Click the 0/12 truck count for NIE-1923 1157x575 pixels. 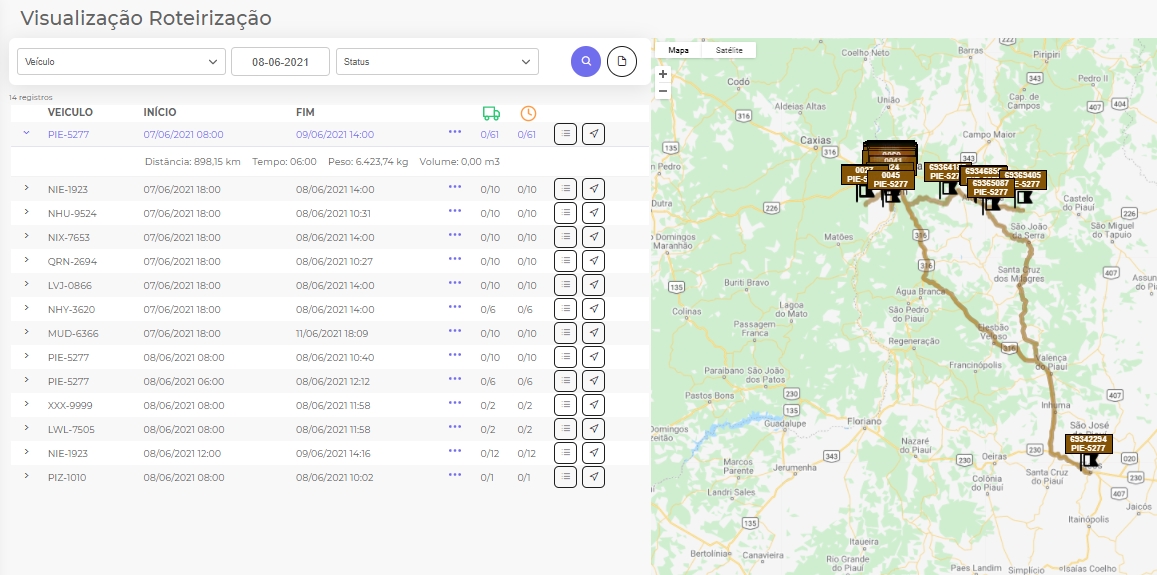coord(490,453)
